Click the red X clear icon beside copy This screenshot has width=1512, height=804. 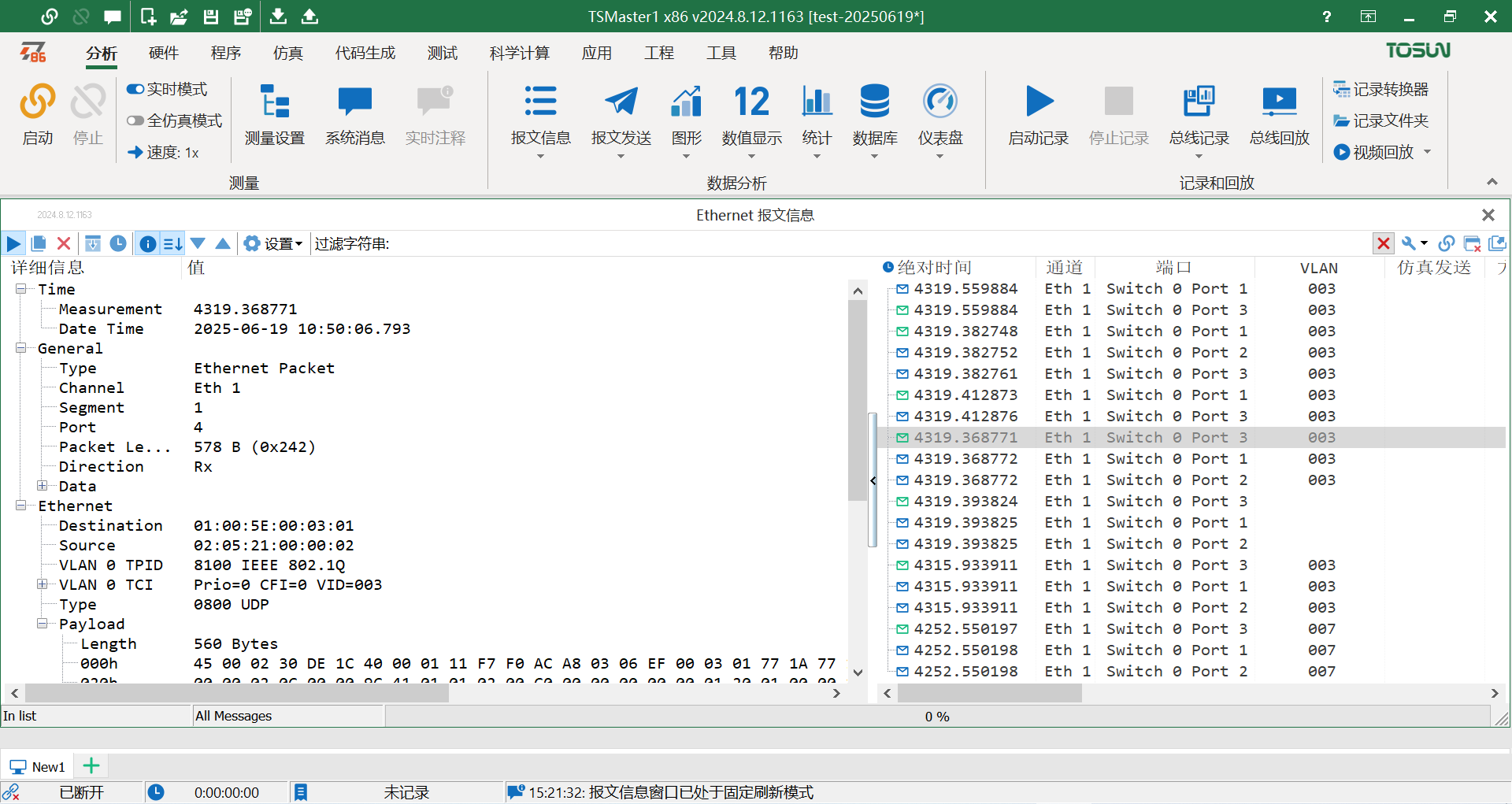point(64,243)
